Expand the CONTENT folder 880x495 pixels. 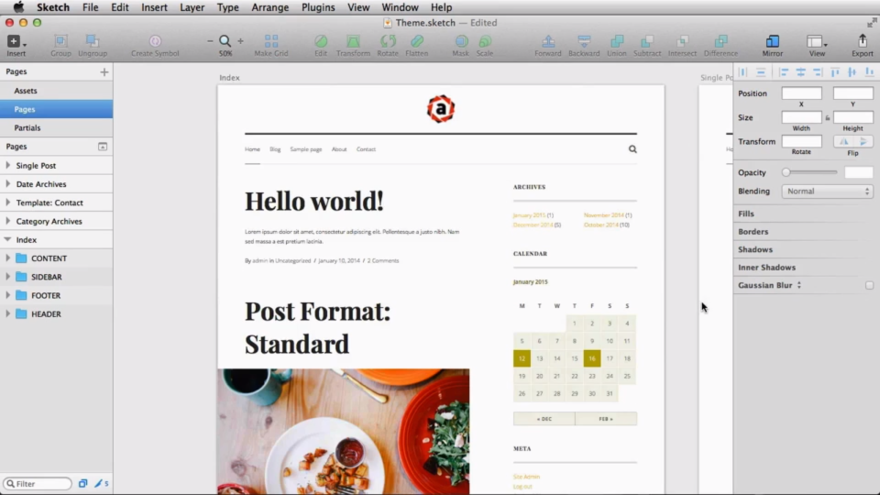pos(7,258)
